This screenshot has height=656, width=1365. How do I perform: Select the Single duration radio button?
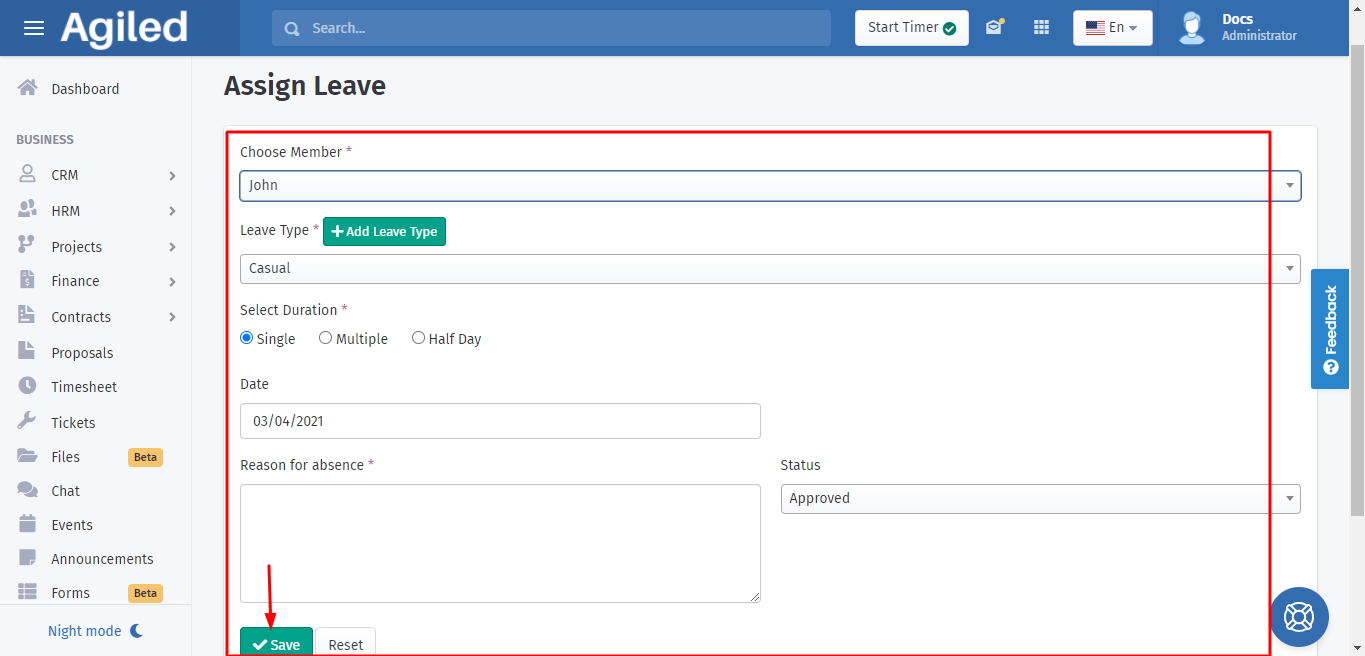point(247,338)
